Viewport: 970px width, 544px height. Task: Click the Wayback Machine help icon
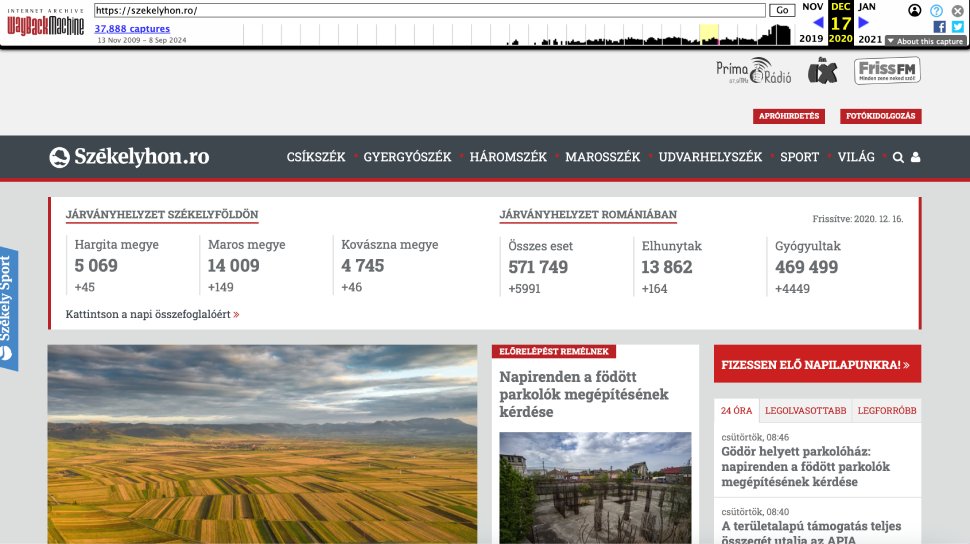coord(936,10)
